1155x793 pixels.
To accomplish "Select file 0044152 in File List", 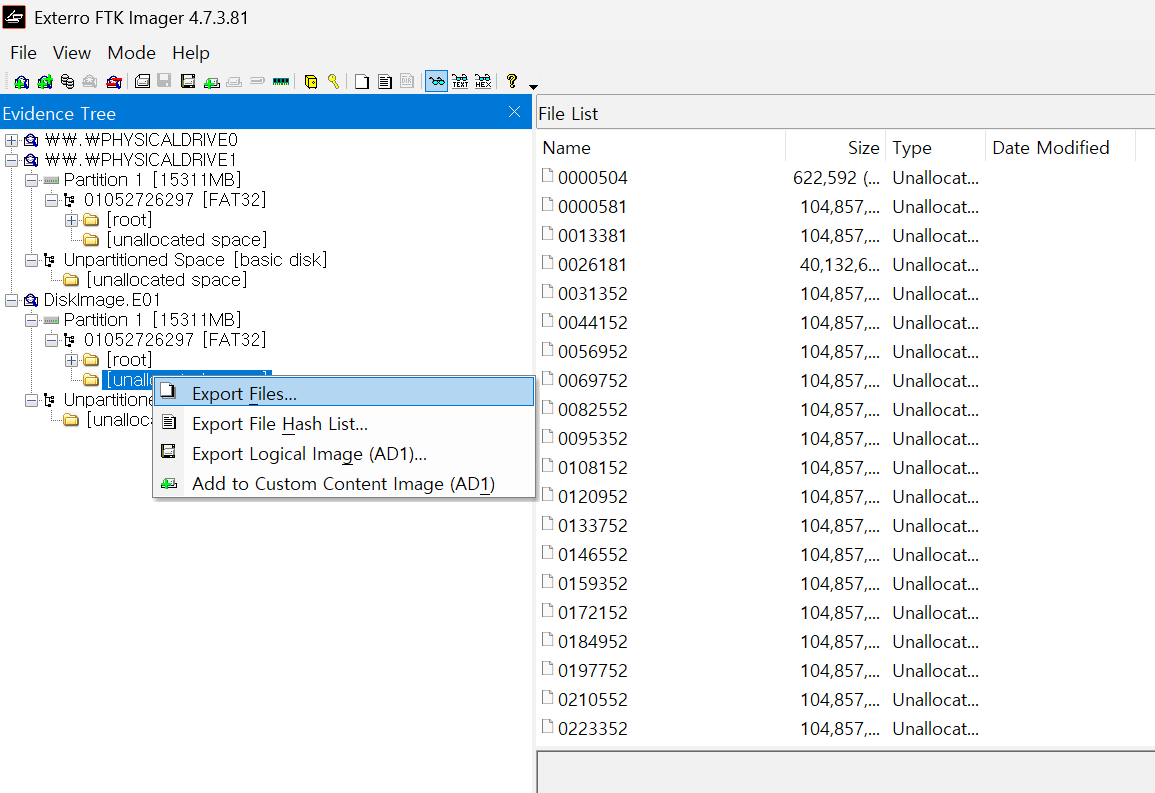I will 592,323.
